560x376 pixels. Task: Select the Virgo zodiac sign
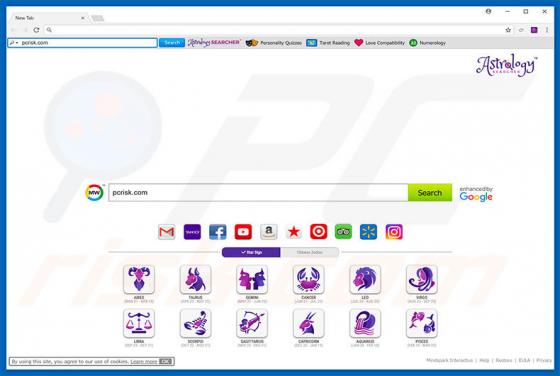pyautogui.click(x=422, y=280)
